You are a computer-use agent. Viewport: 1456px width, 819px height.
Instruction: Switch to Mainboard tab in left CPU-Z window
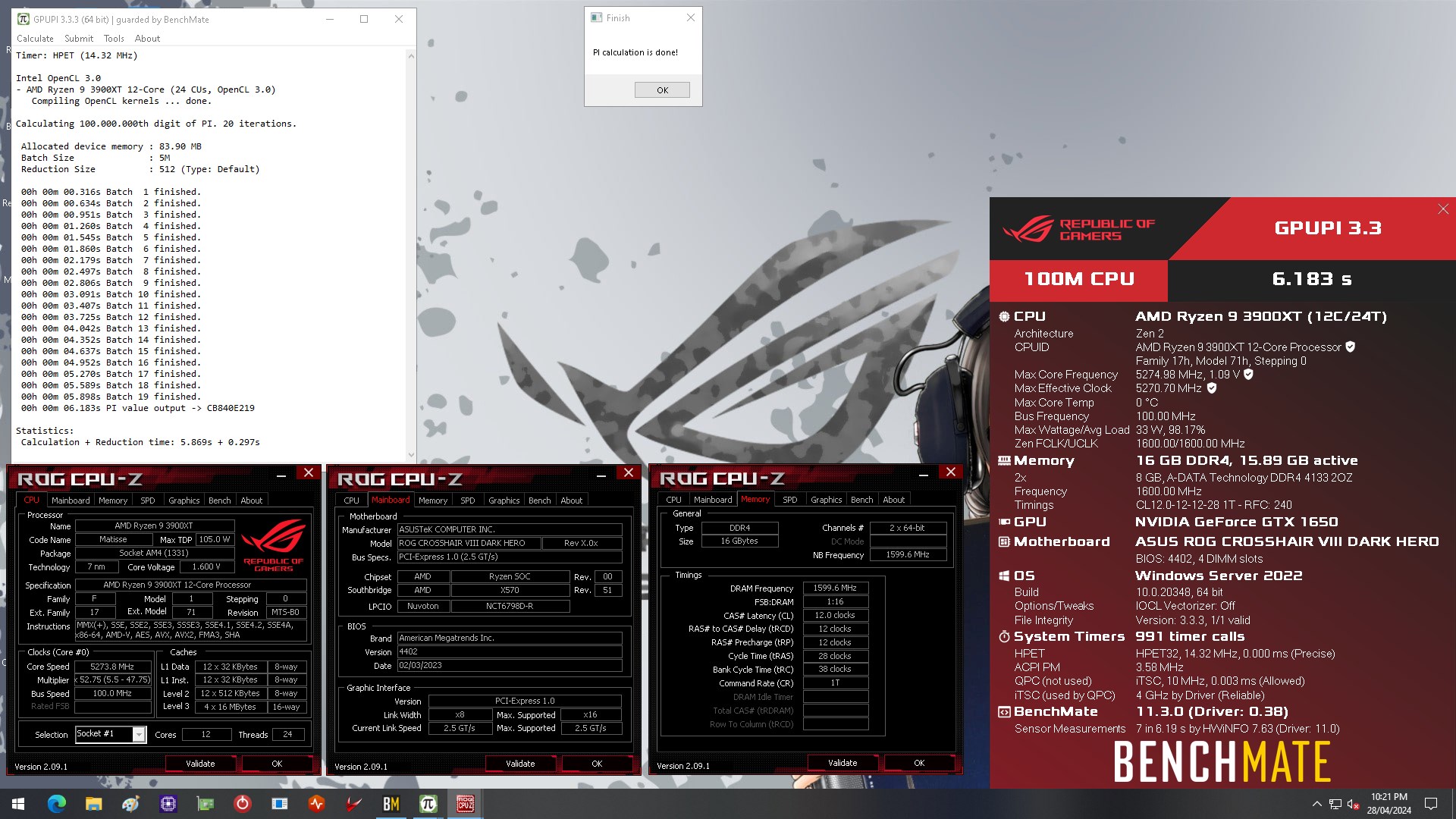pos(71,500)
